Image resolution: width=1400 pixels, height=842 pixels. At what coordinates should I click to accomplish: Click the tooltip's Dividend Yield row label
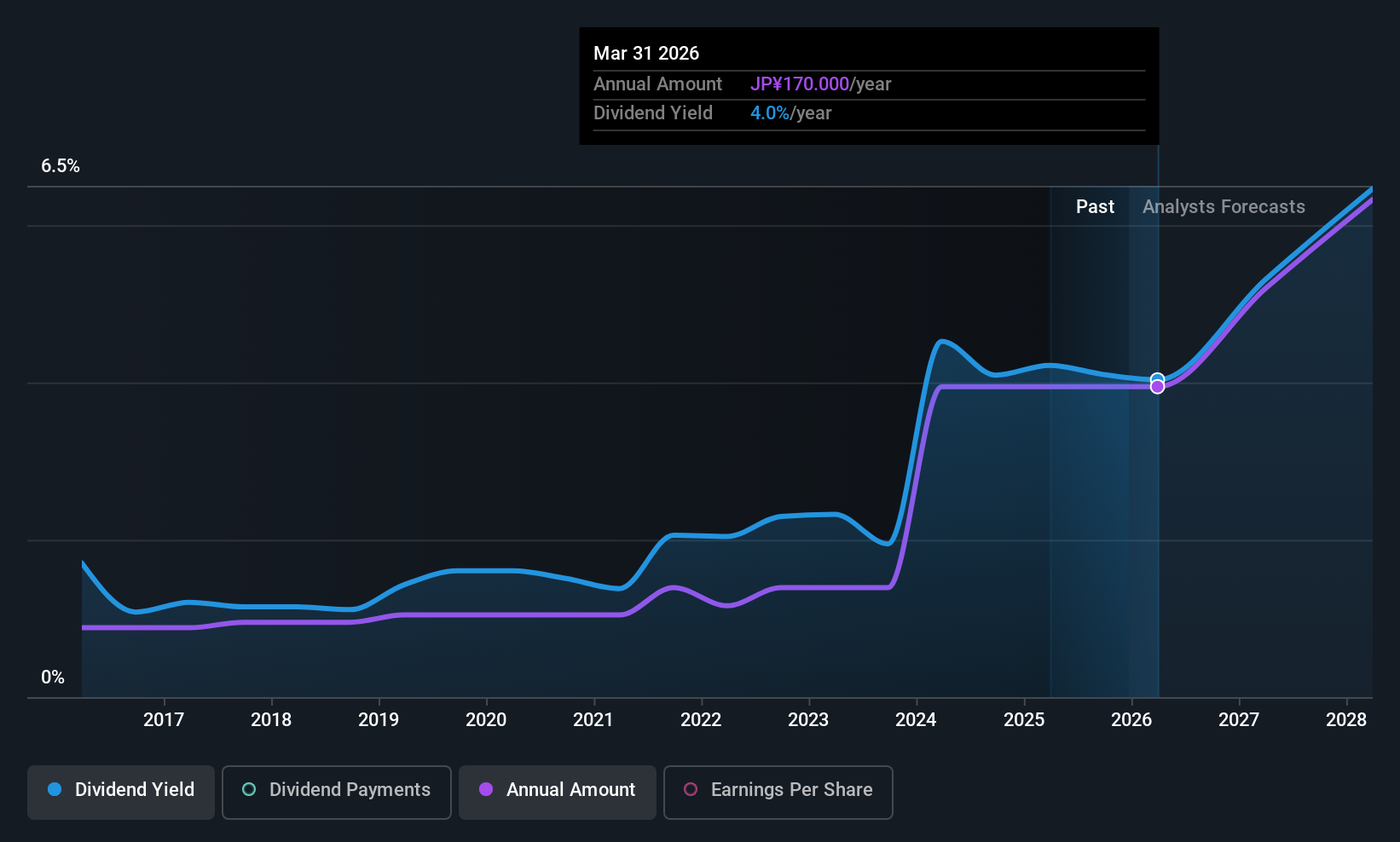click(653, 113)
